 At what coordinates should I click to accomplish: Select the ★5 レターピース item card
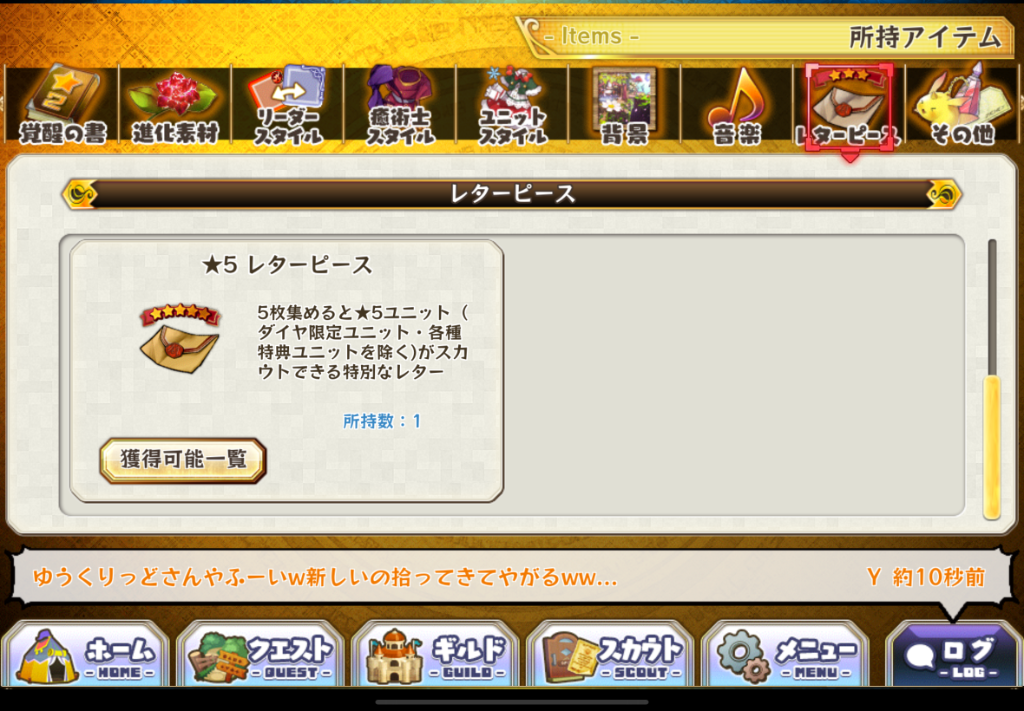(287, 371)
